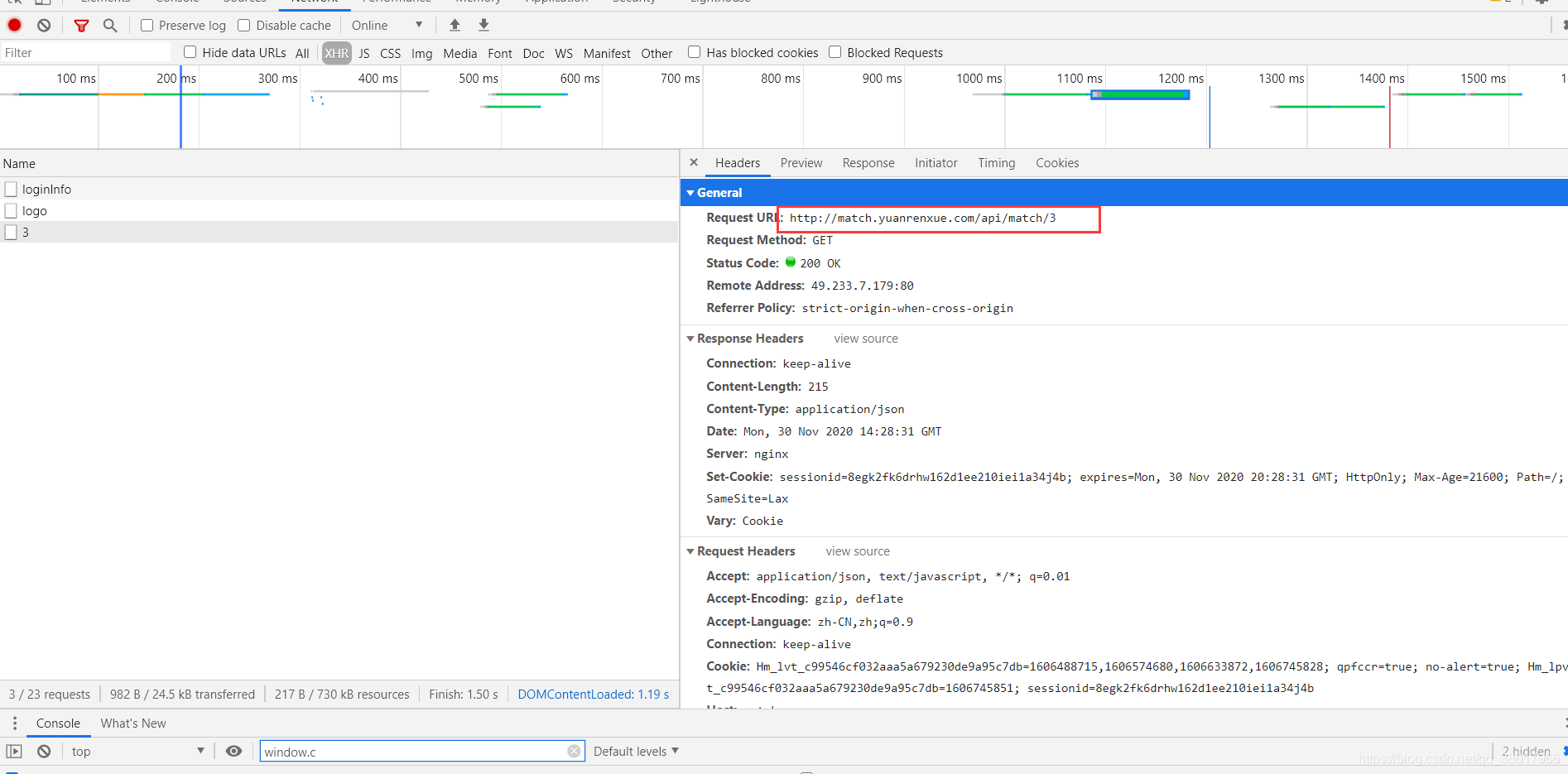Screen dimensions: 1568x774
Task: Import HAR file (upload arrow)
Action: tap(455, 25)
